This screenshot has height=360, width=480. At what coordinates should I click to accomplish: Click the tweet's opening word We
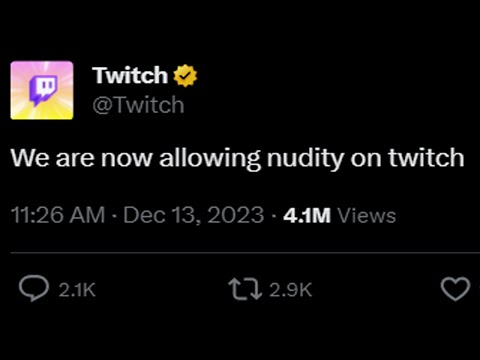30,157
